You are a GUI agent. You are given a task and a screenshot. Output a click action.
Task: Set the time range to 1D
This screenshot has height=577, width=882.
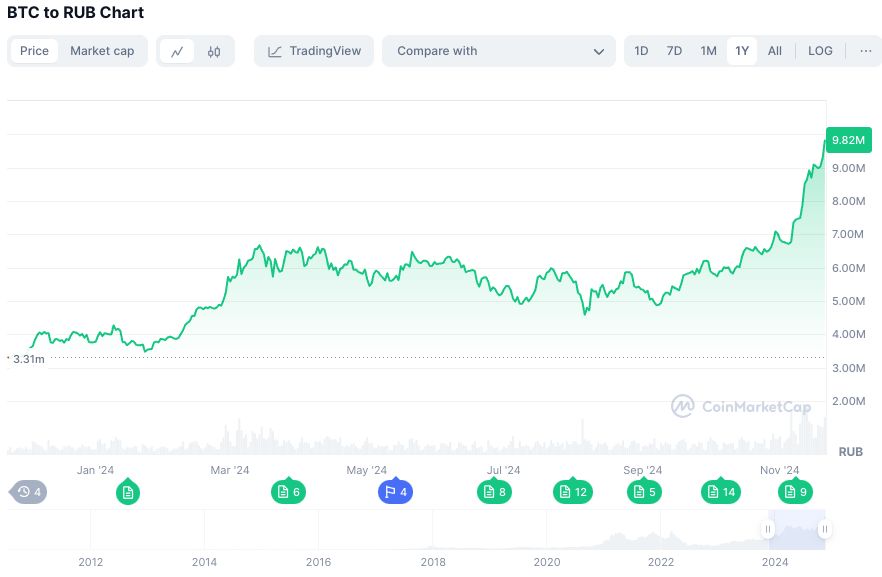click(641, 51)
